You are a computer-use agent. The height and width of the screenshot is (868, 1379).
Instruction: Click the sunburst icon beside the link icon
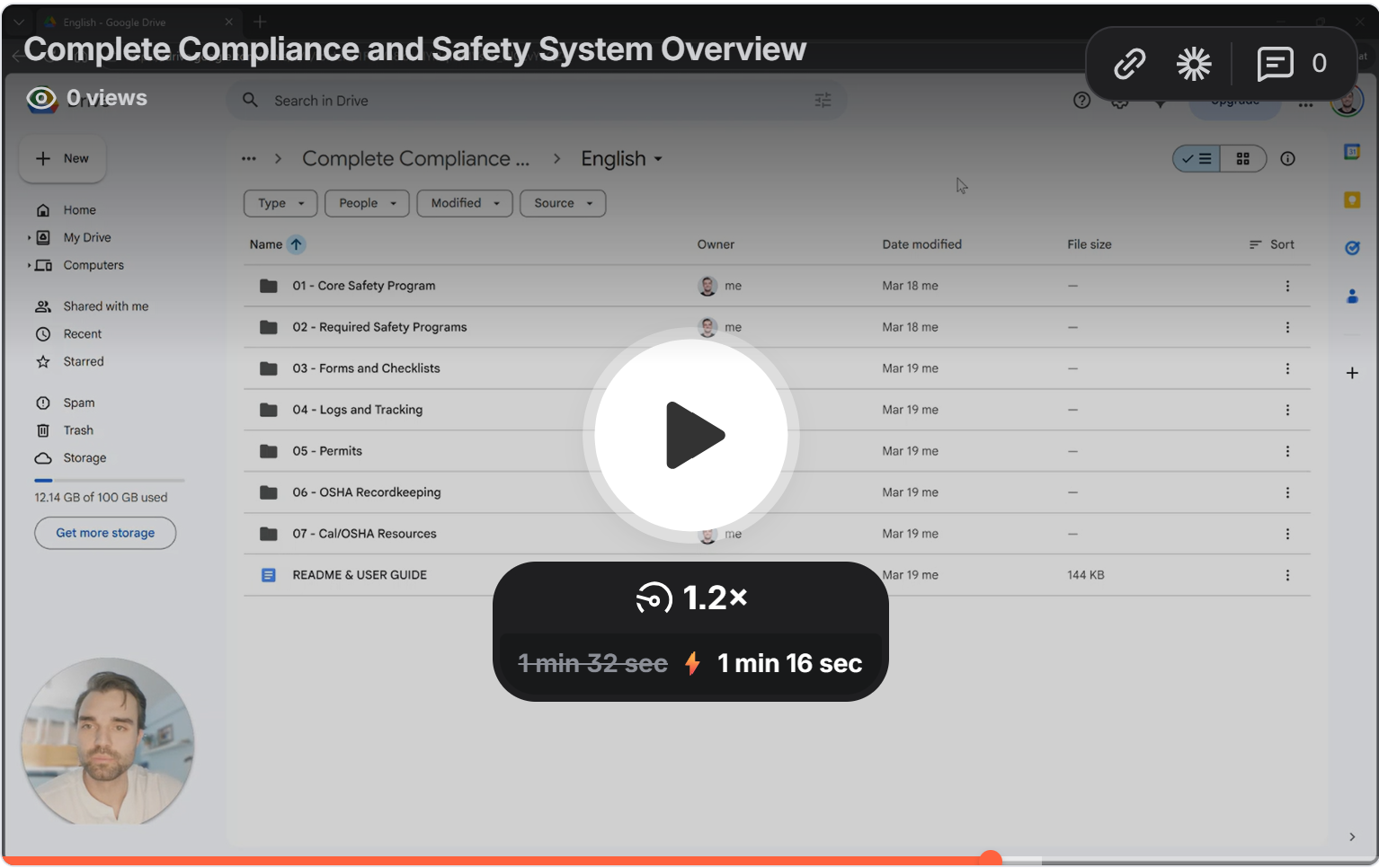1194,64
